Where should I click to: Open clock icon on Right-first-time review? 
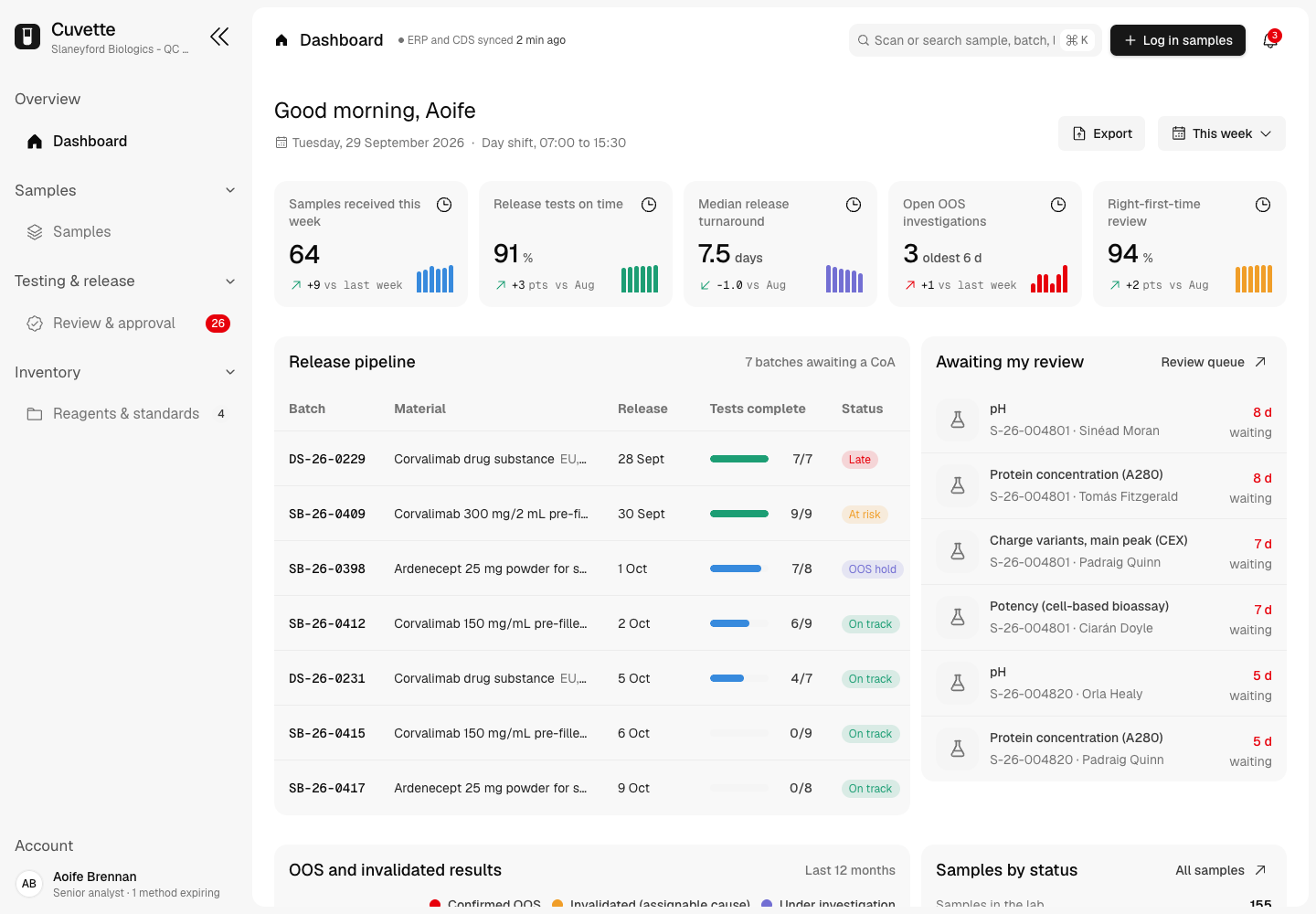click(x=1263, y=205)
